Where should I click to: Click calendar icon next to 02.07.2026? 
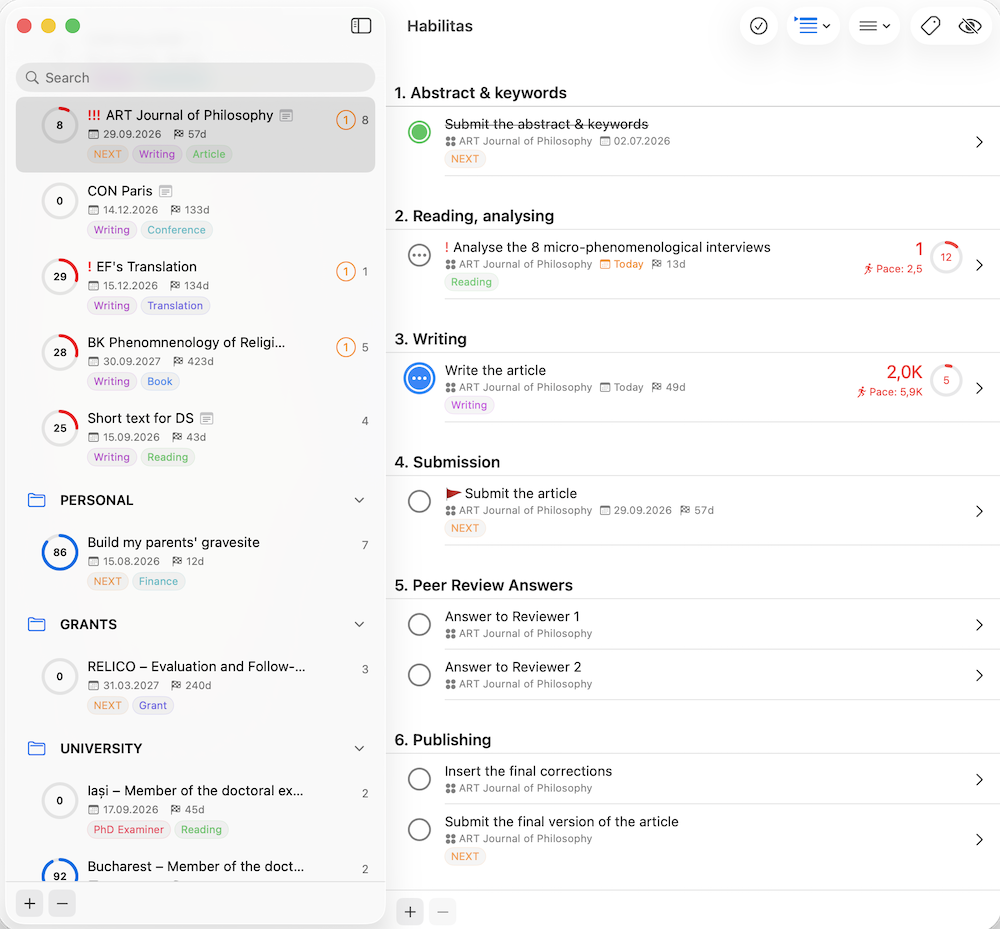tap(605, 142)
